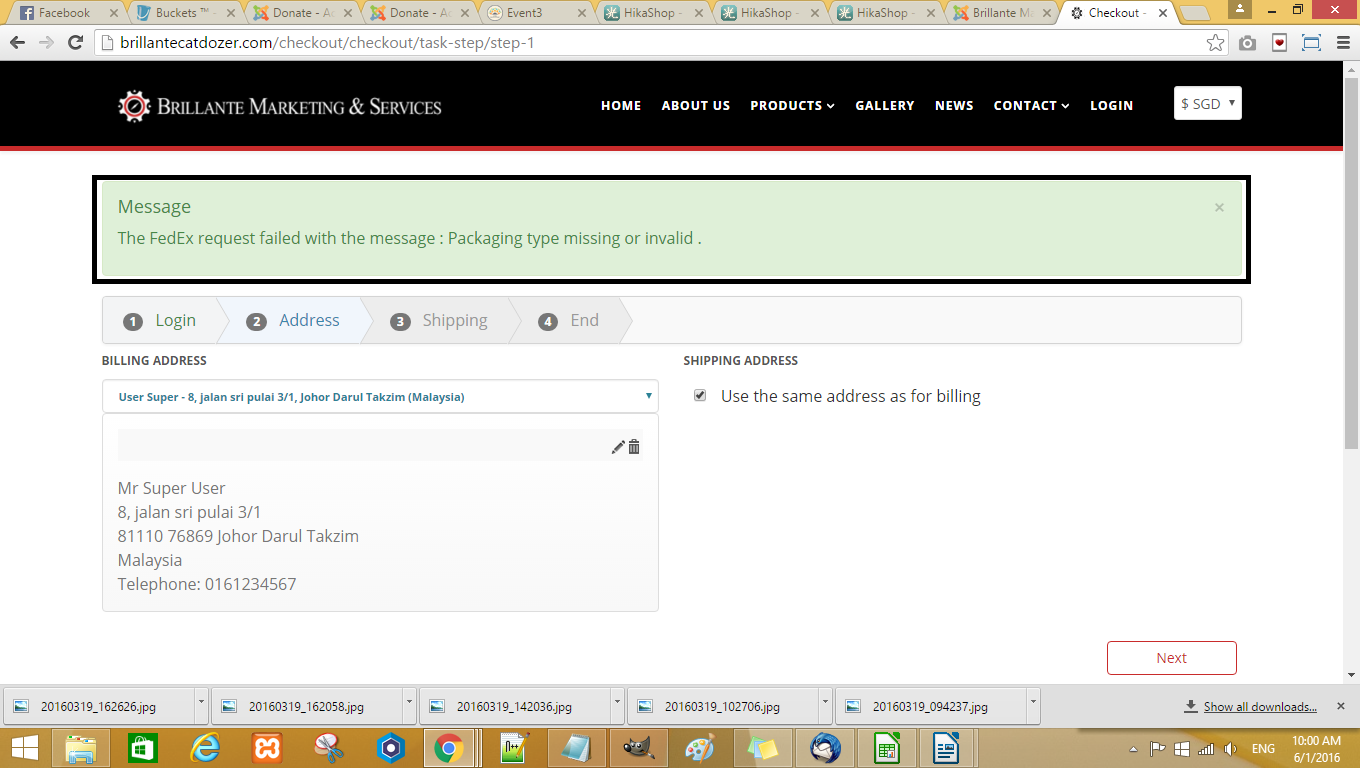Screen dimensions: 1360x768
Task: Go to the News page
Action: (x=954, y=105)
